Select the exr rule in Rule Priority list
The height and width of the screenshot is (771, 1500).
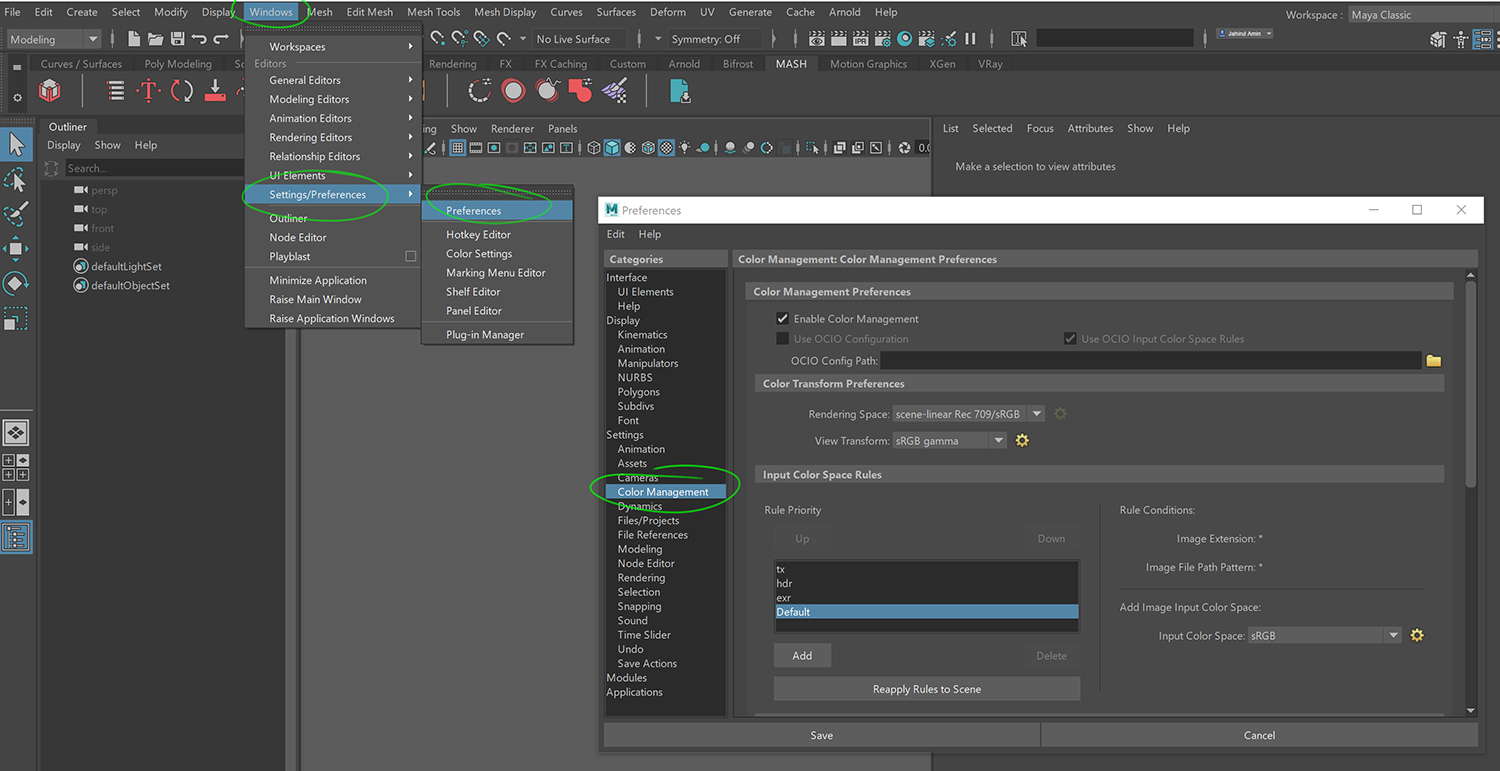(926, 598)
